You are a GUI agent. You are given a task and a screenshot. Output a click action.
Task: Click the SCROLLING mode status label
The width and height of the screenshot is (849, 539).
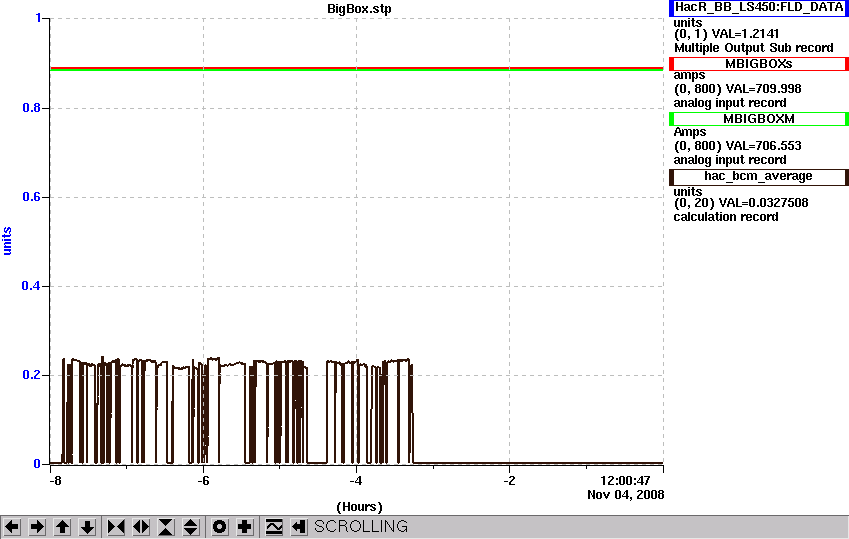pyautogui.click(x=361, y=527)
